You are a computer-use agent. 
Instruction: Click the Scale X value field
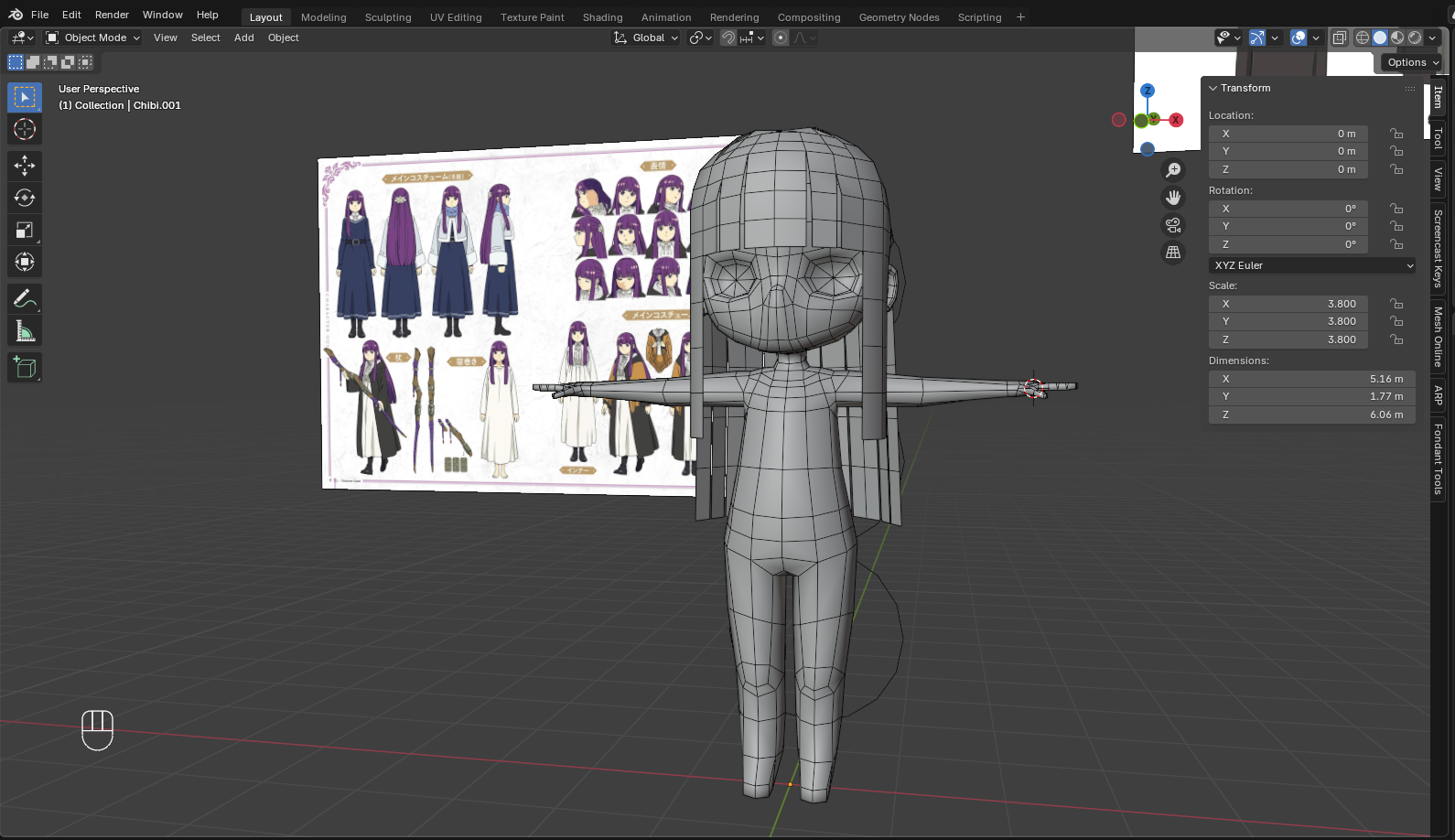1288,304
